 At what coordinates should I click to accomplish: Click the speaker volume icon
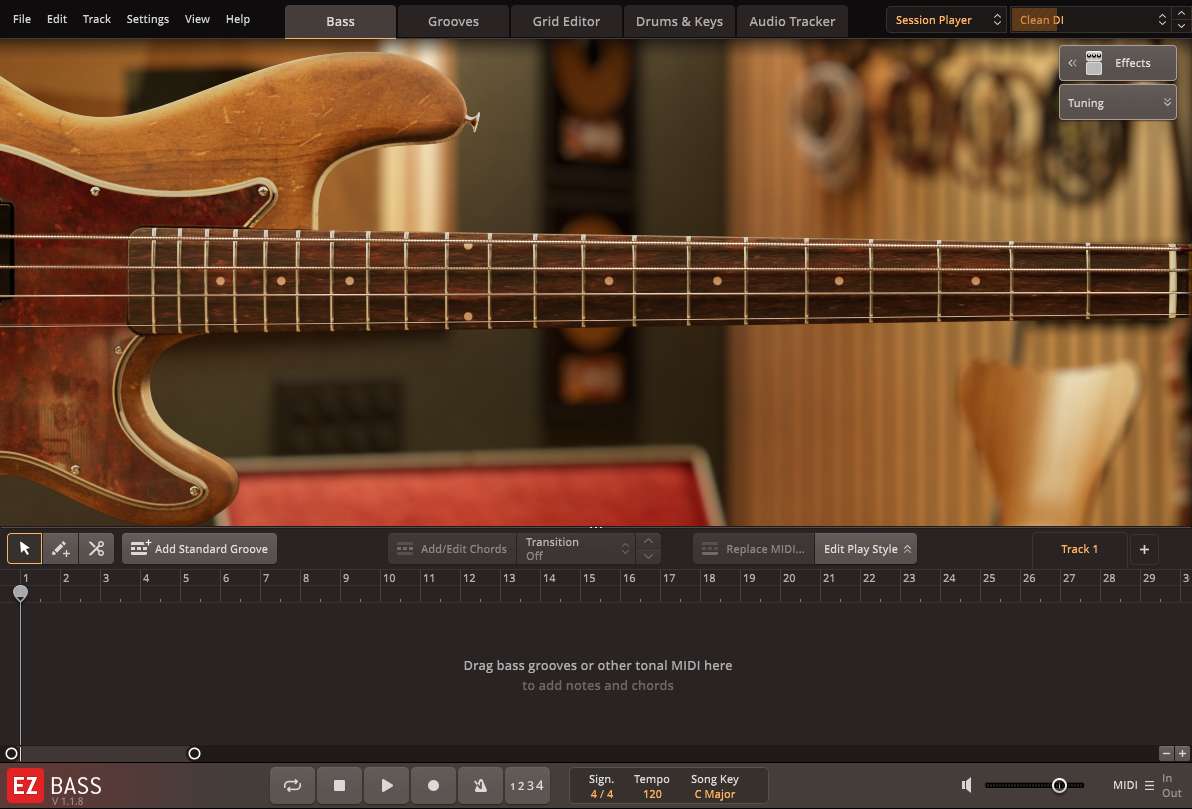966,785
